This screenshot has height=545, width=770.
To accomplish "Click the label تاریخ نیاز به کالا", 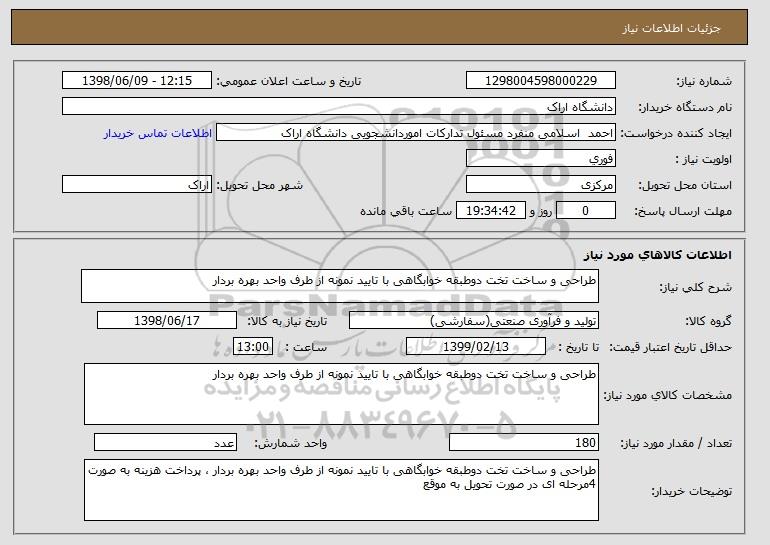I will point(287,321).
